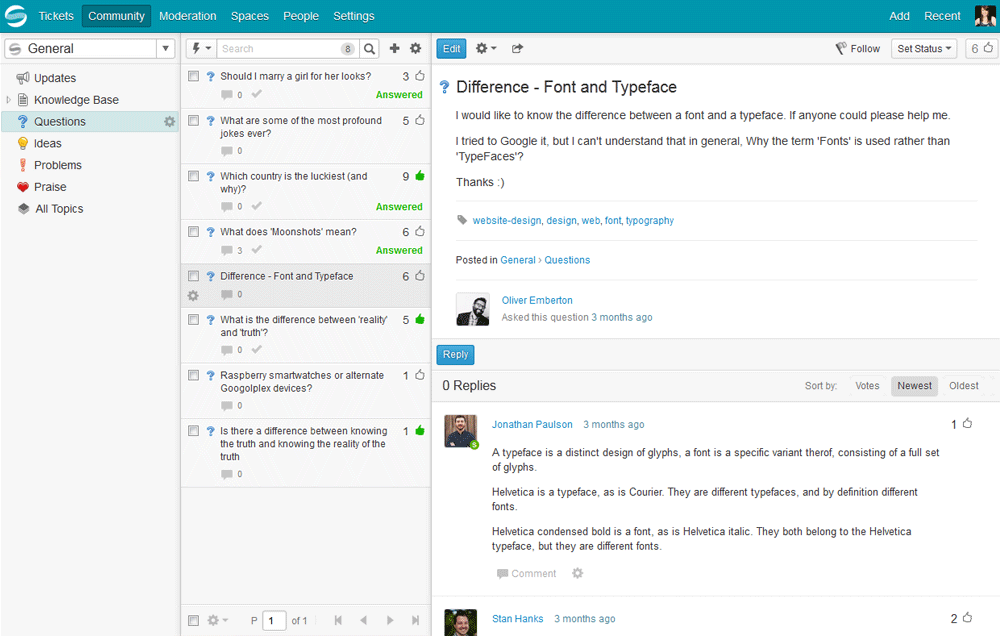Toggle the select-all checkbox at list bottom
Image resolution: width=1000 pixels, height=636 pixels.
click(193, 621)
